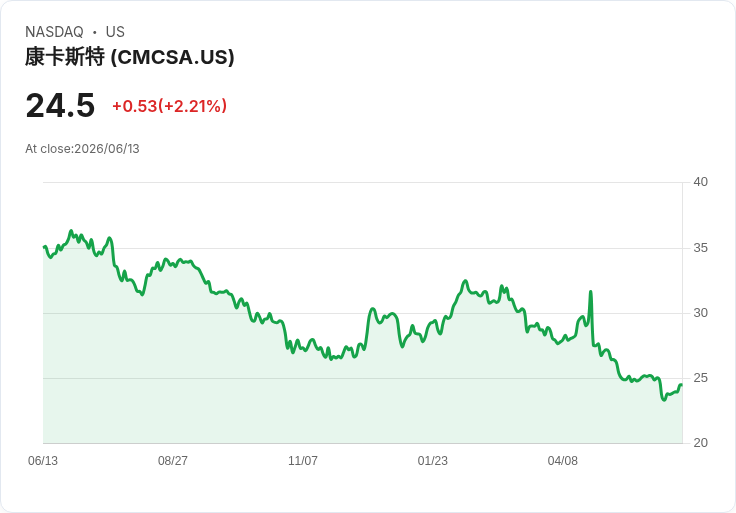Viewport: 736px width, 513px height.
Task: Click the 30 price axis label
Action: (700, 313)
